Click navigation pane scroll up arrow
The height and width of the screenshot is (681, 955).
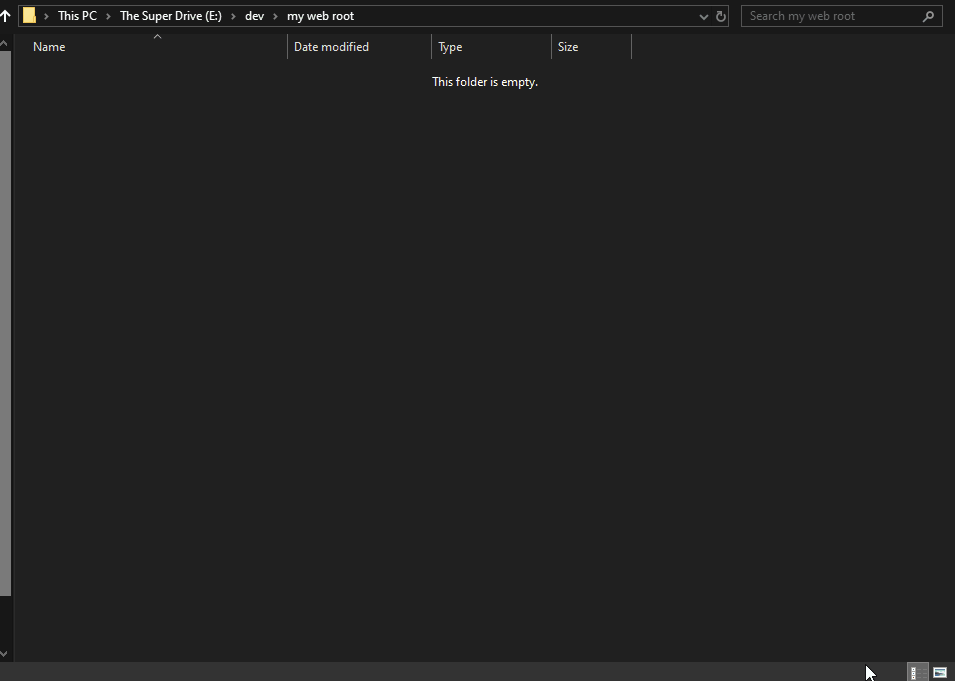pos(4,43)
